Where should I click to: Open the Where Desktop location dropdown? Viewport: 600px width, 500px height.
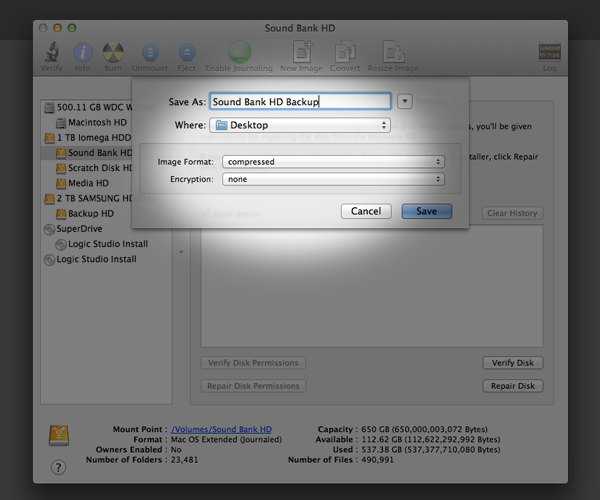(x=300, y=125)
